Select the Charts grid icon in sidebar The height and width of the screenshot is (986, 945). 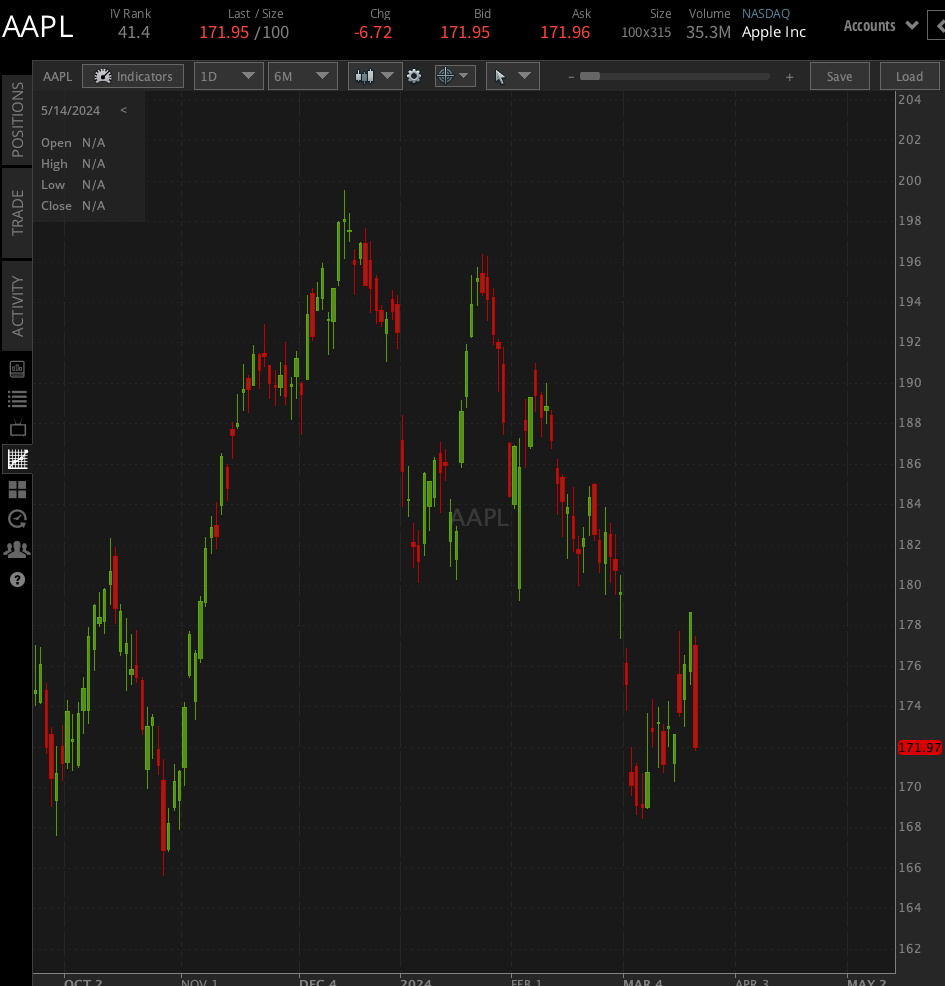17,459
